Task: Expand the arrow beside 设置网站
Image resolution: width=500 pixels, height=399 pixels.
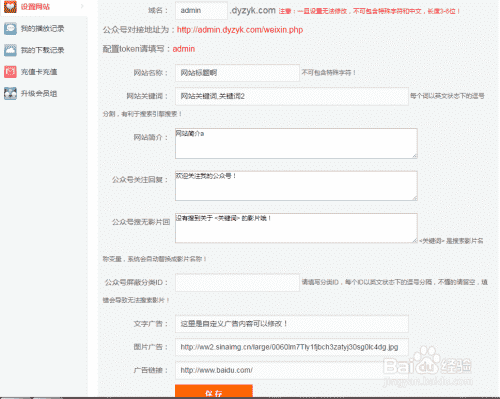Action: [x=82, y=6]
